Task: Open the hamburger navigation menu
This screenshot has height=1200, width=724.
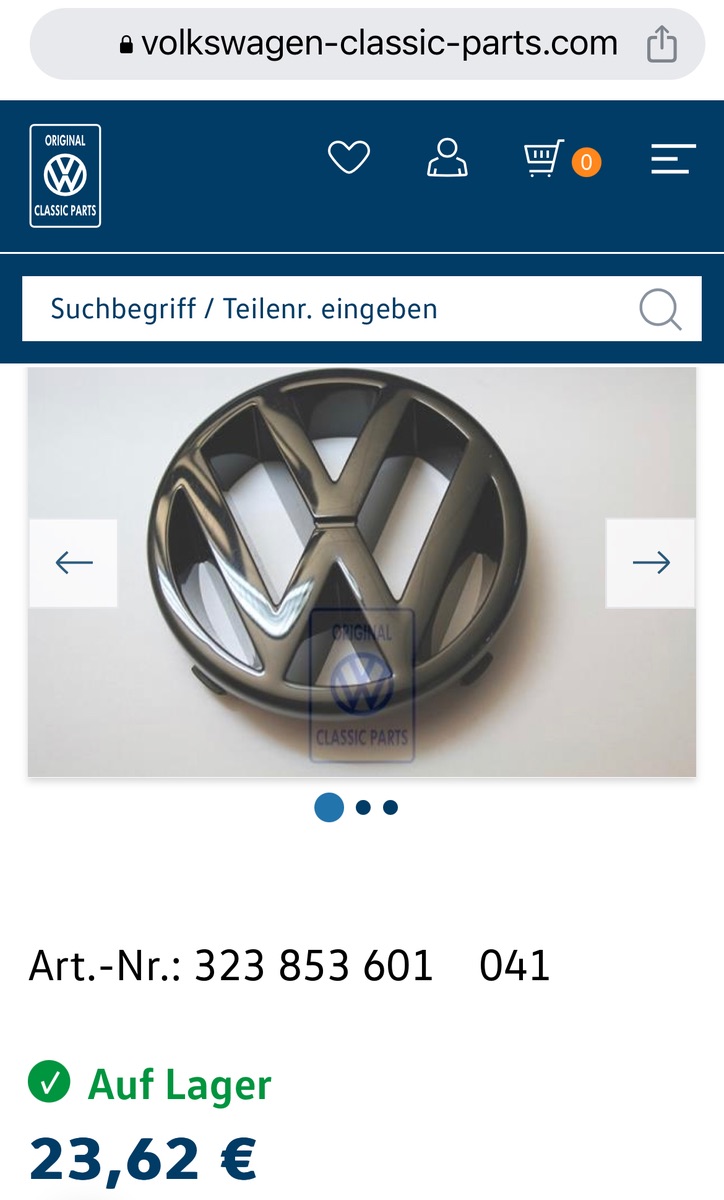Action: [673, 159]
